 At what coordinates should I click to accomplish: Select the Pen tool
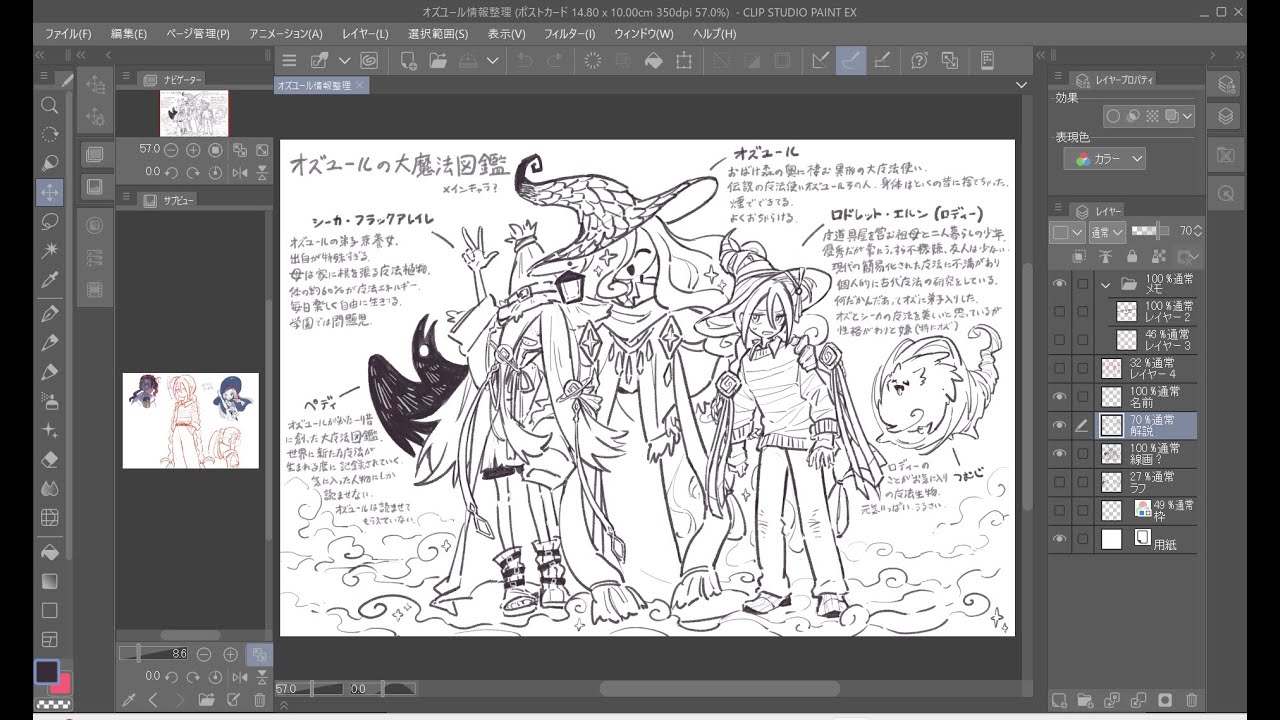pyautogui.click(x=49, y=314)
